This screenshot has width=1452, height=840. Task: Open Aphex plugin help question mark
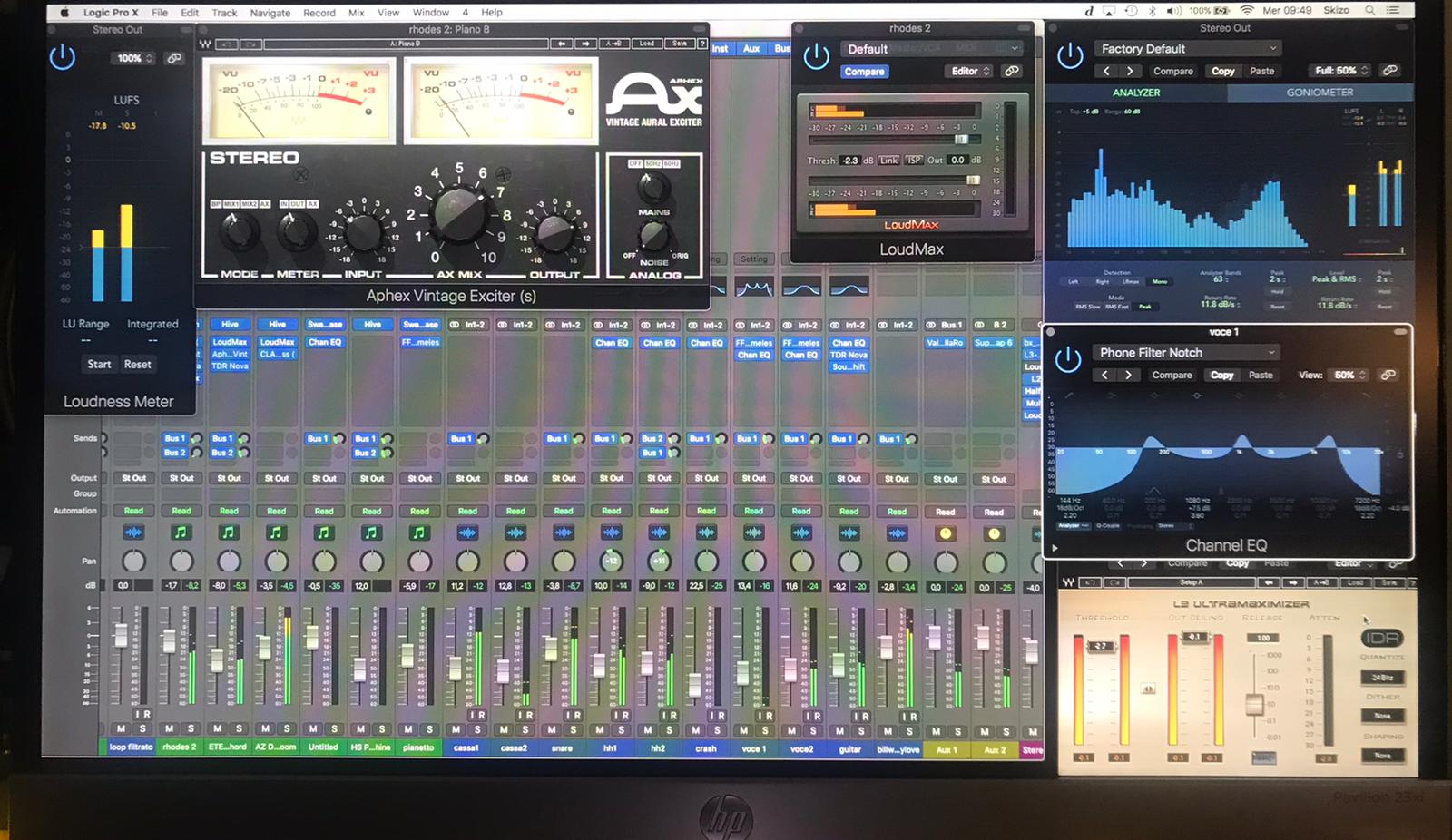(701, 44)
